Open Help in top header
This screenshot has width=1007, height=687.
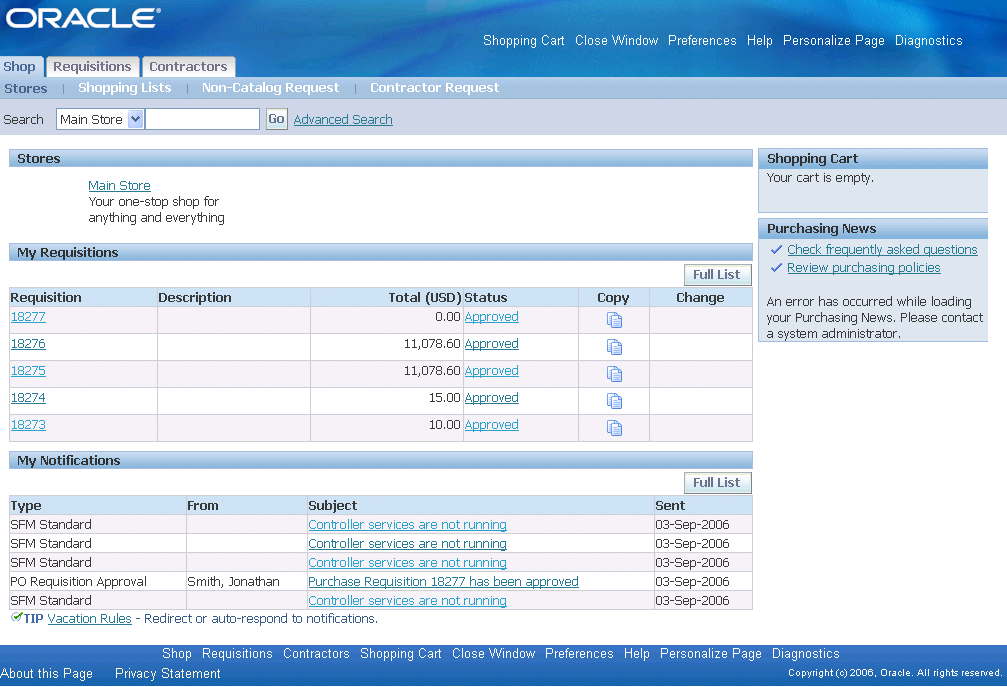[x=759, y=40]
